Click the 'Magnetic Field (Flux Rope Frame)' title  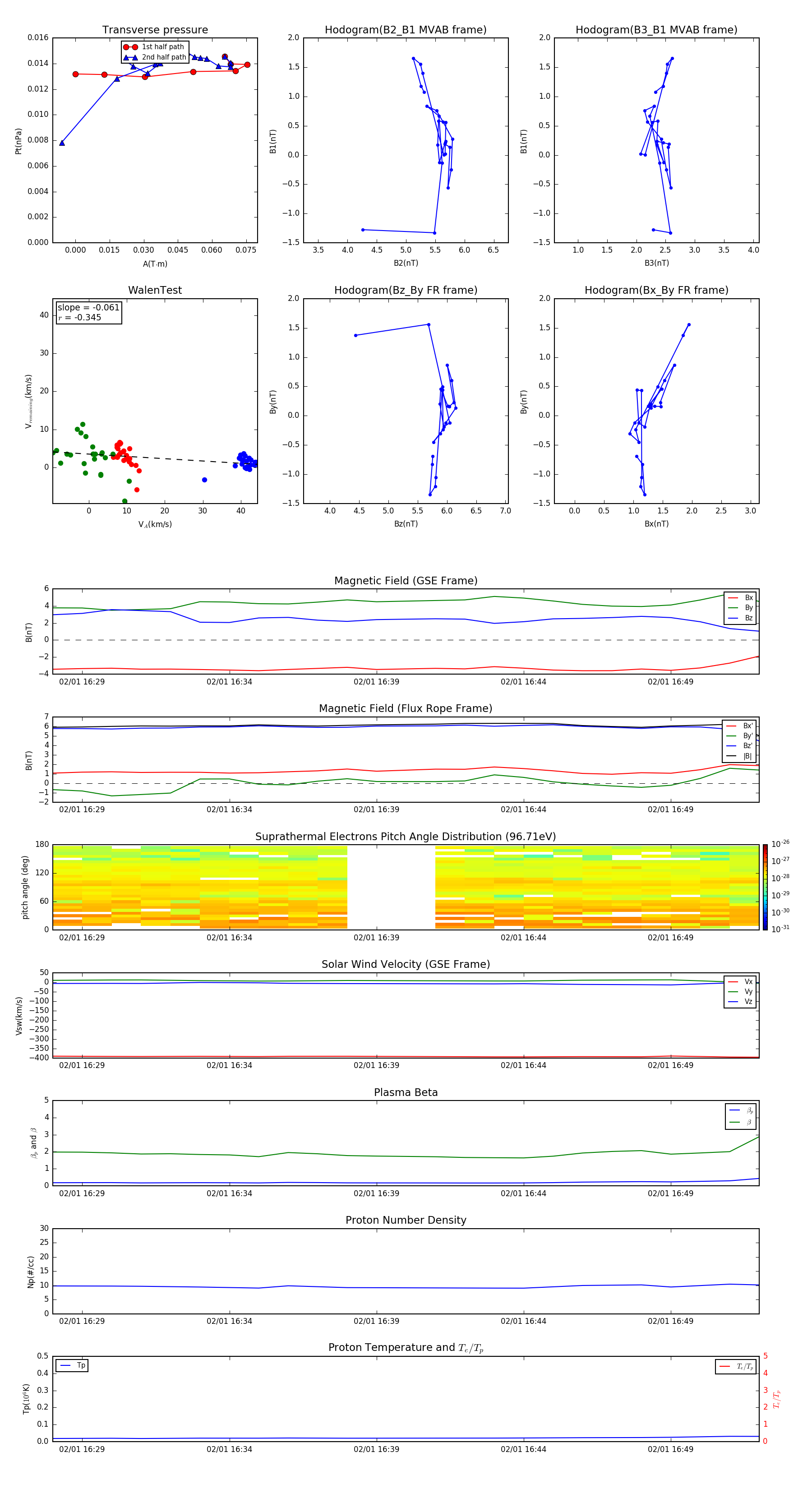[406, 709]
